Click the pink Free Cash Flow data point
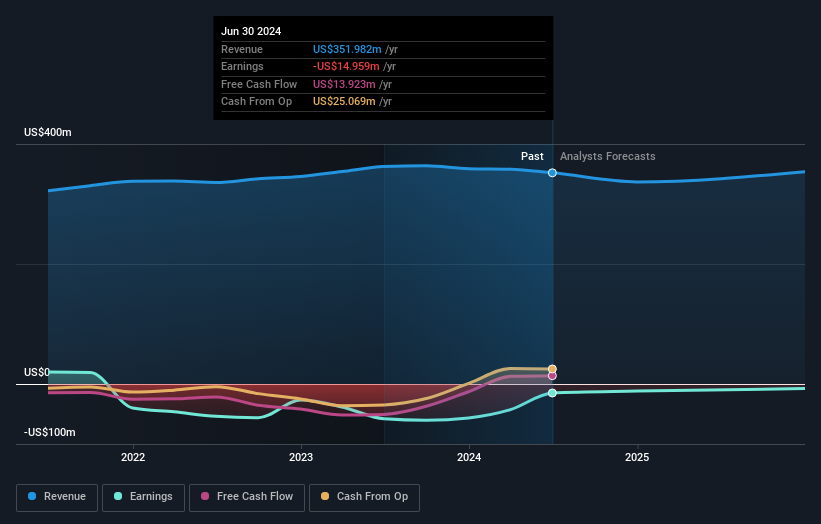Image resolution: width=821 pixels, height=524 pixels. tap(552, 376)
